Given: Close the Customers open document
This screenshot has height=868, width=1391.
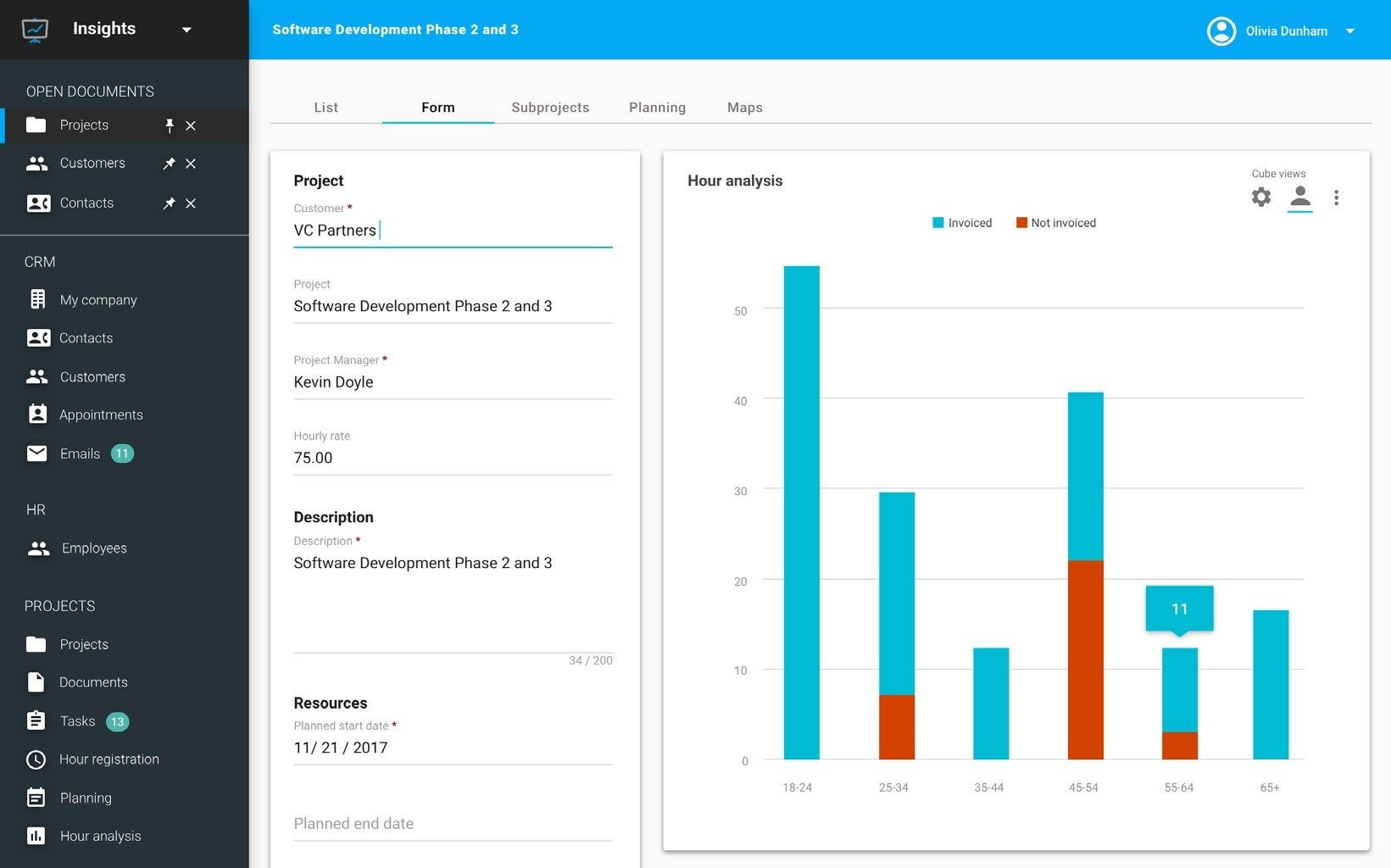Looking at the screenshot, I should click(191, 164).
